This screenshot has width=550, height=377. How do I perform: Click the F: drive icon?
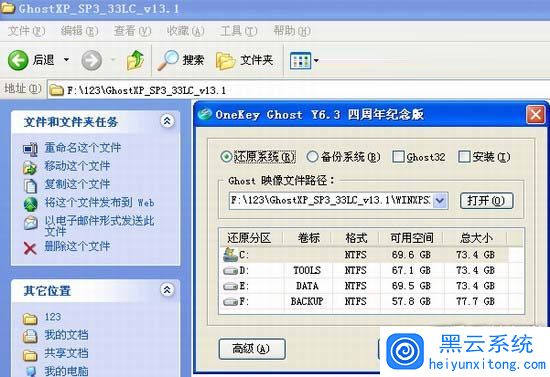pos(230,302)
